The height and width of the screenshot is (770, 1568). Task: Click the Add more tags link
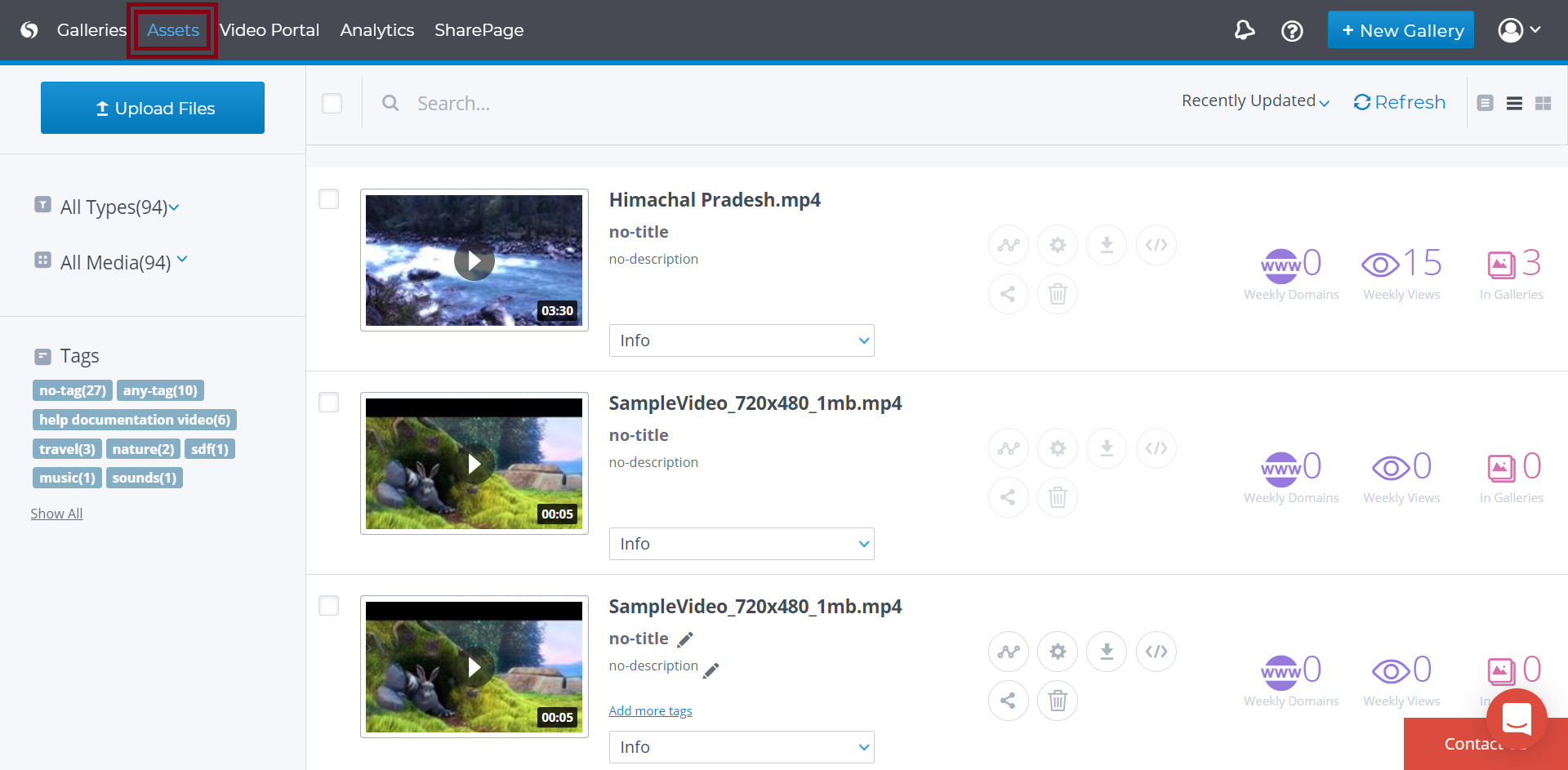[x=650, y=711]
